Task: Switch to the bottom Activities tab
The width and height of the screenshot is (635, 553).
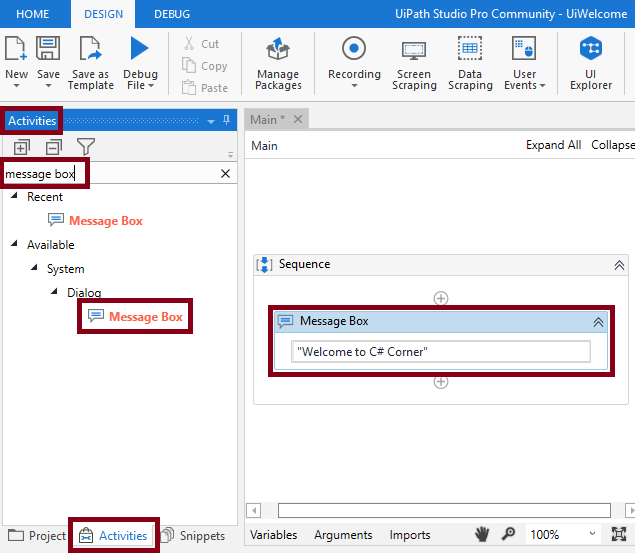Action: click(x=113, y=536)
